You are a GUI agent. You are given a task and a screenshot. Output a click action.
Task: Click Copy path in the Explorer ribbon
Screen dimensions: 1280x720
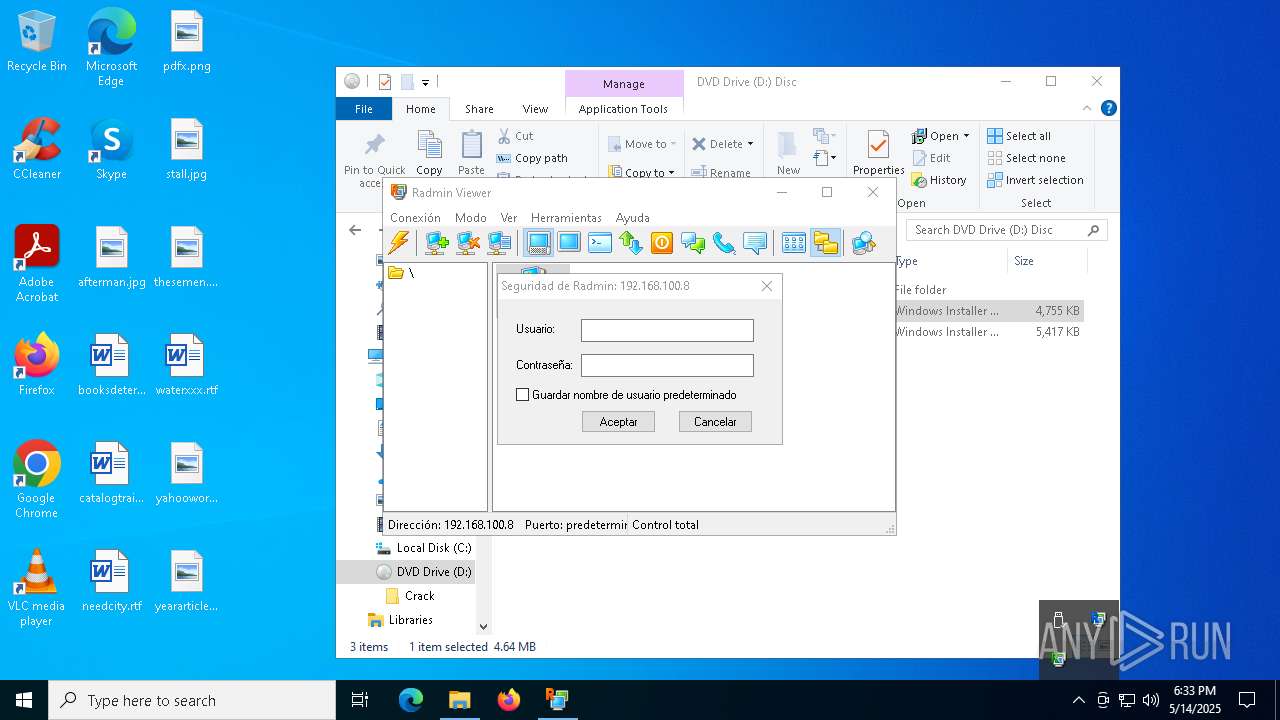[x=532, y=158]
